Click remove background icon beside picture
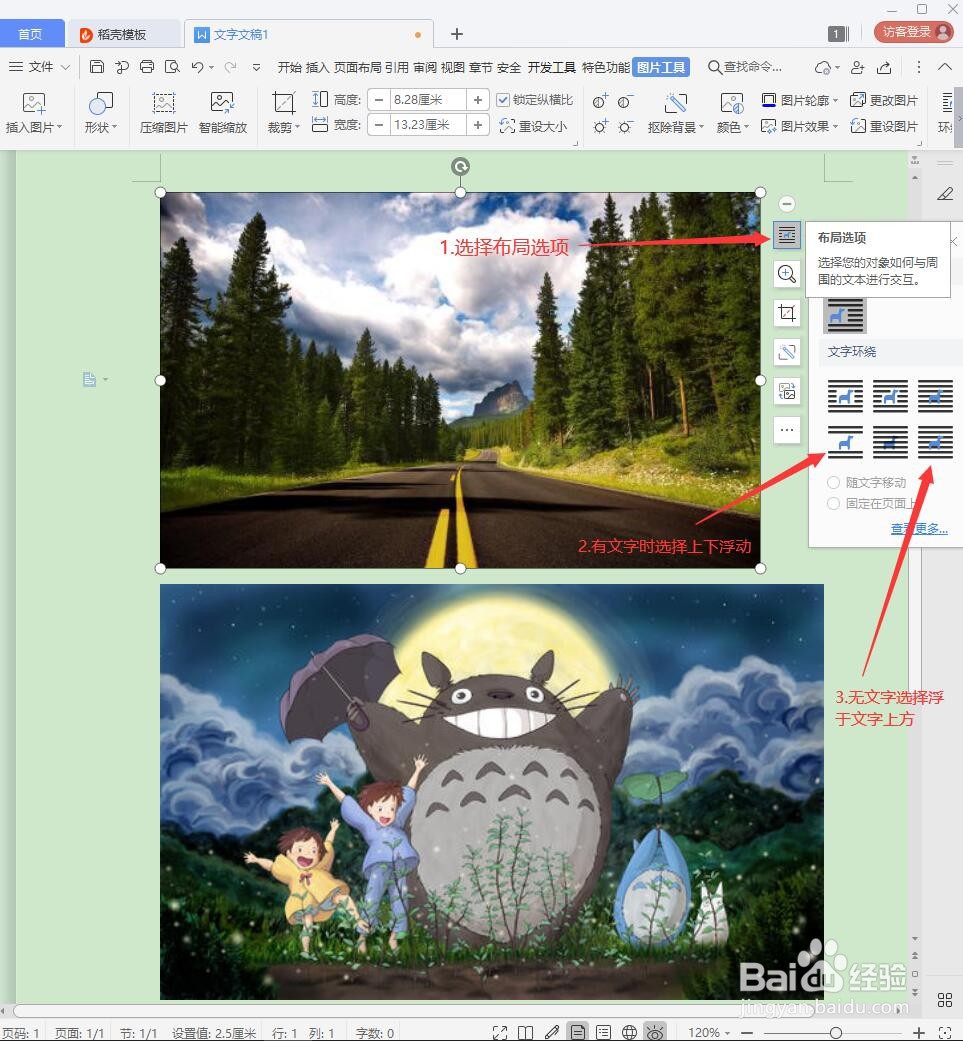 tap(786, 352)
